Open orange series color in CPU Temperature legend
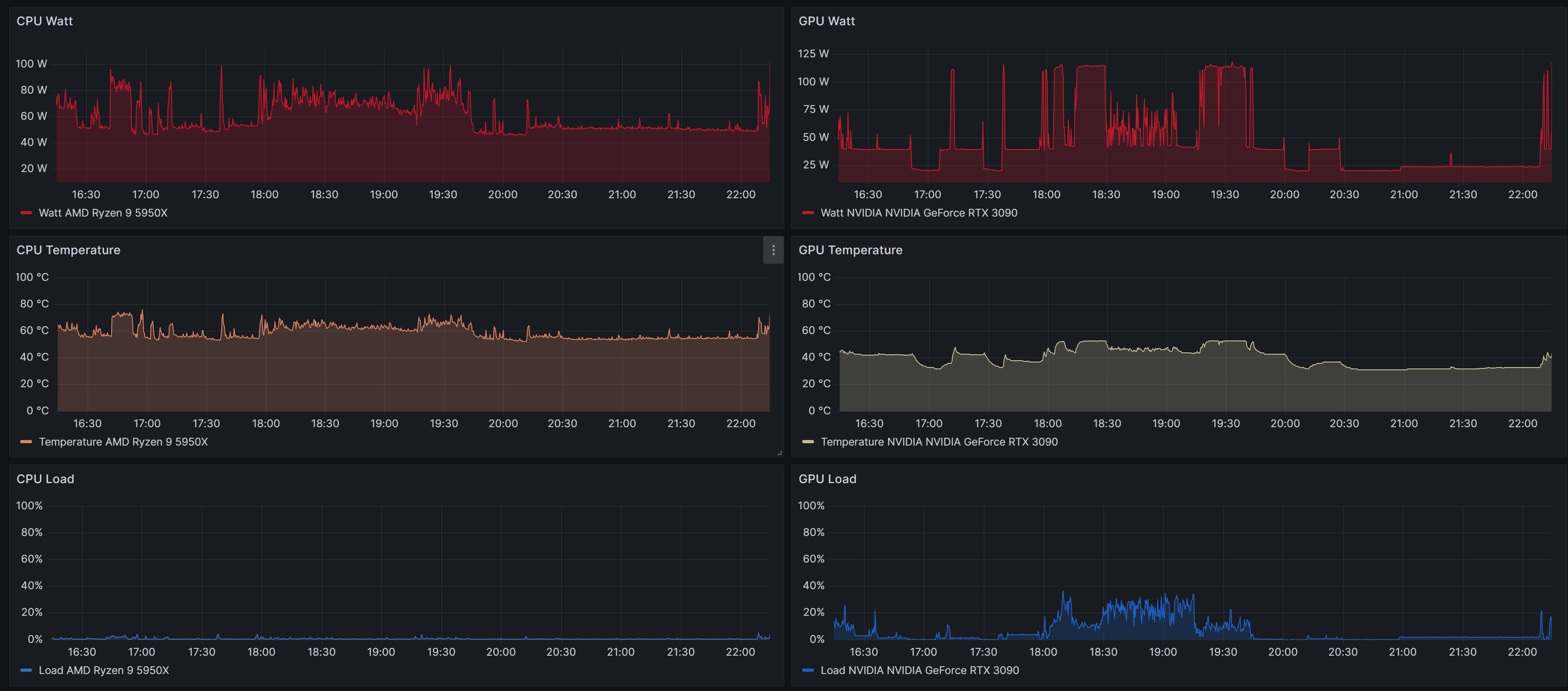 (26, 442)
